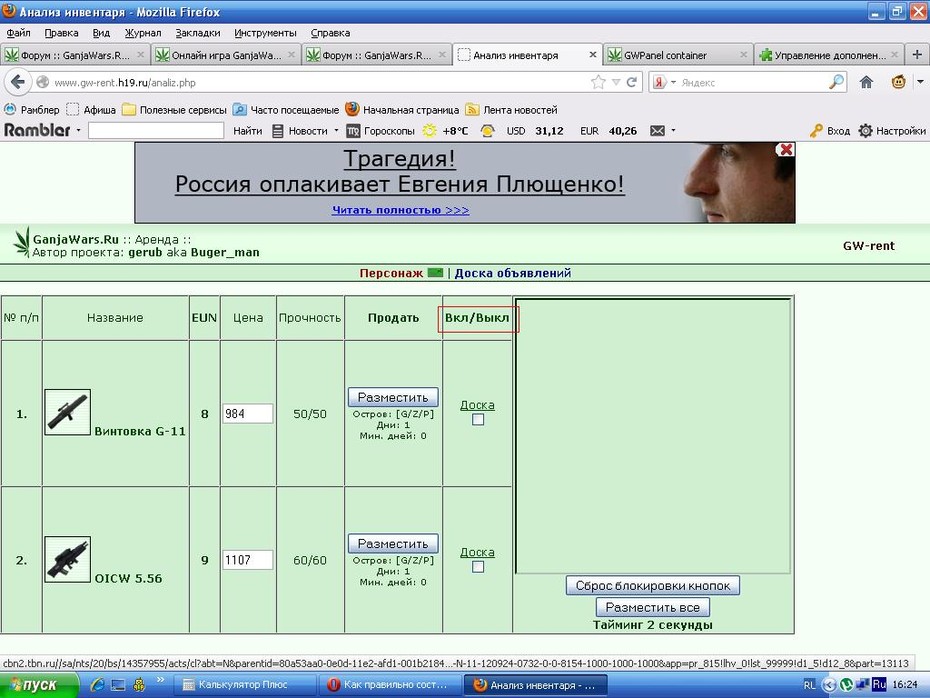Viewport: 930px width, 698px height.
Task: Open the Закладки menu
Action: pos(198,33)
